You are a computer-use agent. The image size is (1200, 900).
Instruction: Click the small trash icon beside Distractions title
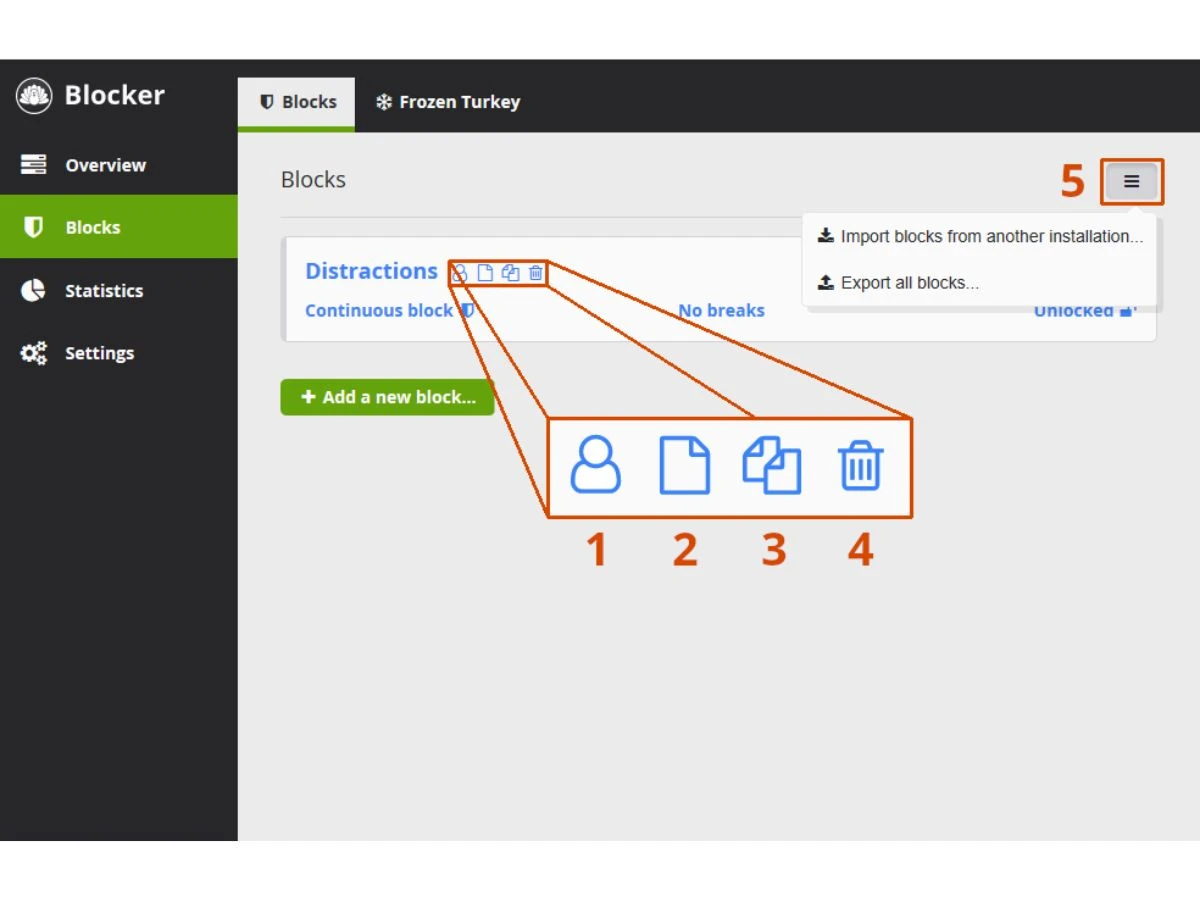536,273
